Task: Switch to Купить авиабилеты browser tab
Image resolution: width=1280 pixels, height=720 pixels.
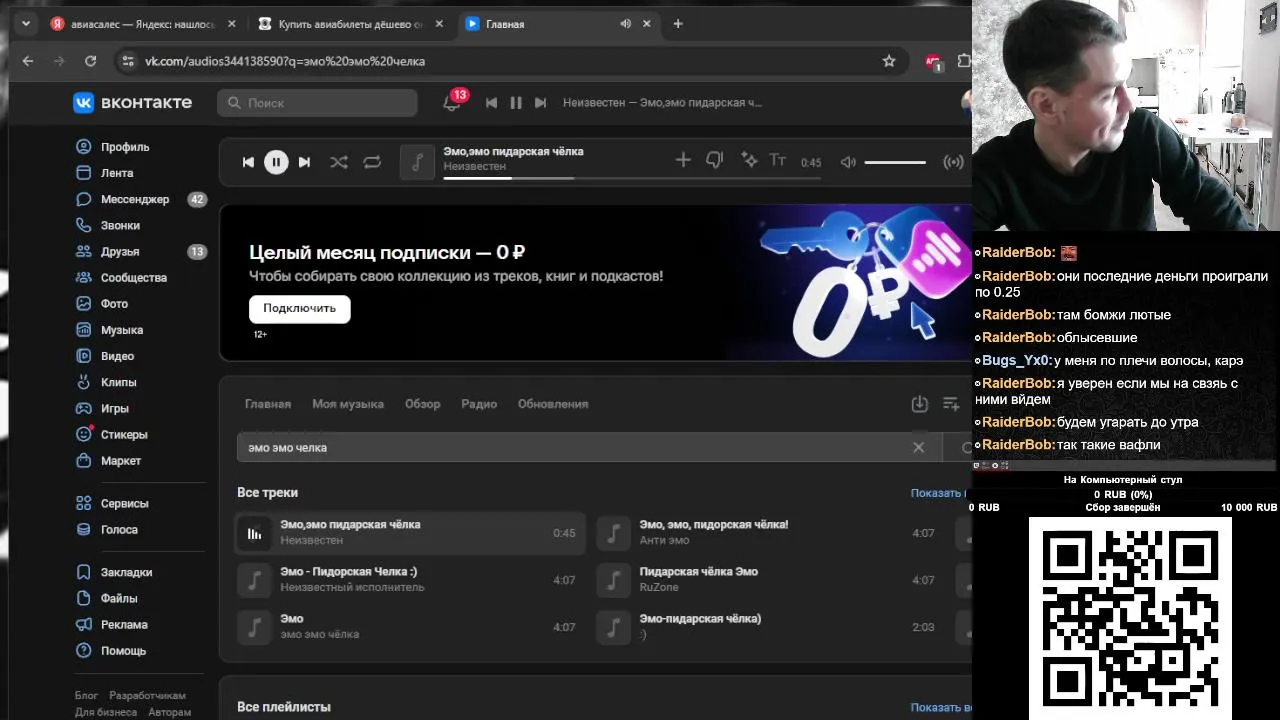Action: click(350, 24)
